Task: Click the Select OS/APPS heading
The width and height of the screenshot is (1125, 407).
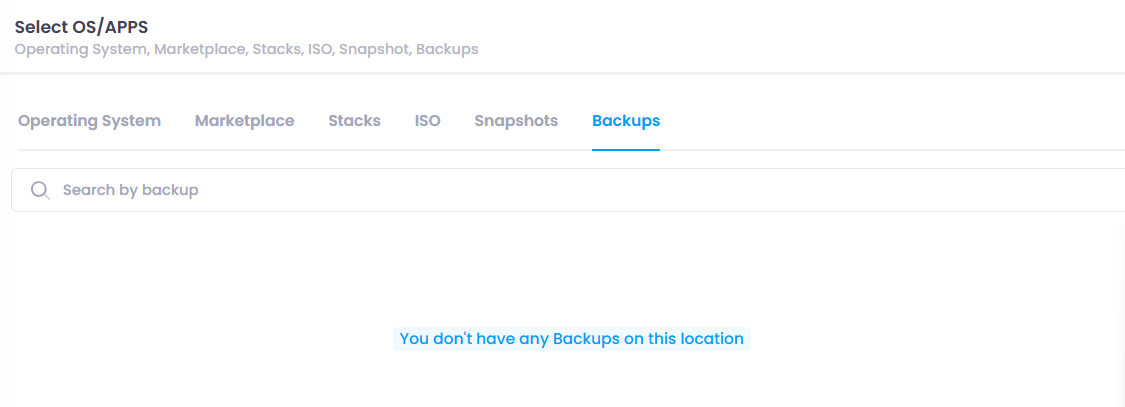Action: coord(82,27)
